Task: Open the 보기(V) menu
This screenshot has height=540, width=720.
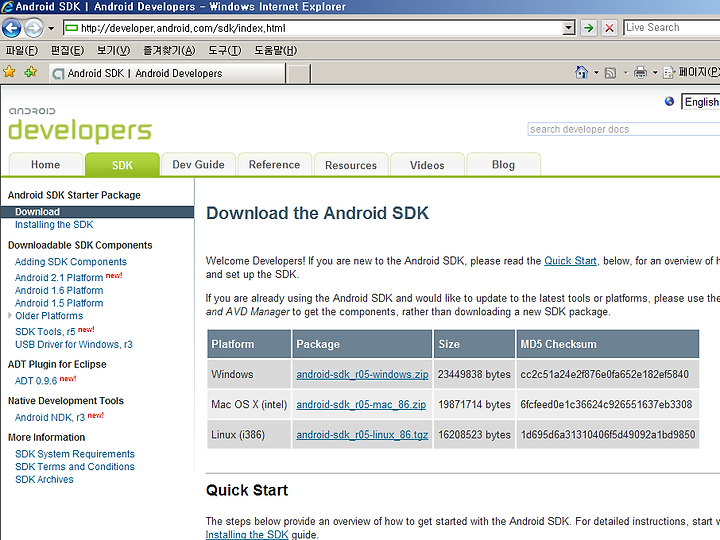Action: click(113, 50)
